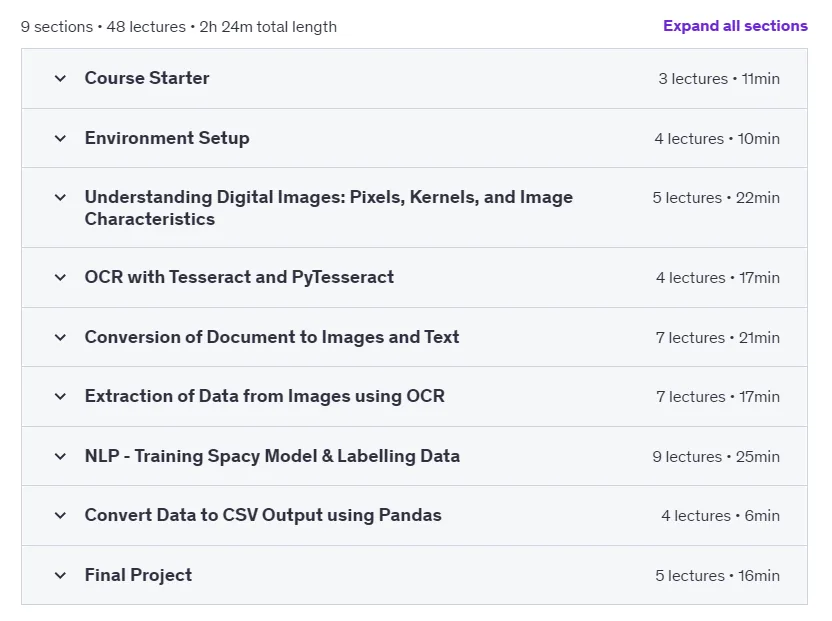Expand Convert Data to CSV Output chevron
Viewport: 832px width, 621px height.
click(60, 515)
